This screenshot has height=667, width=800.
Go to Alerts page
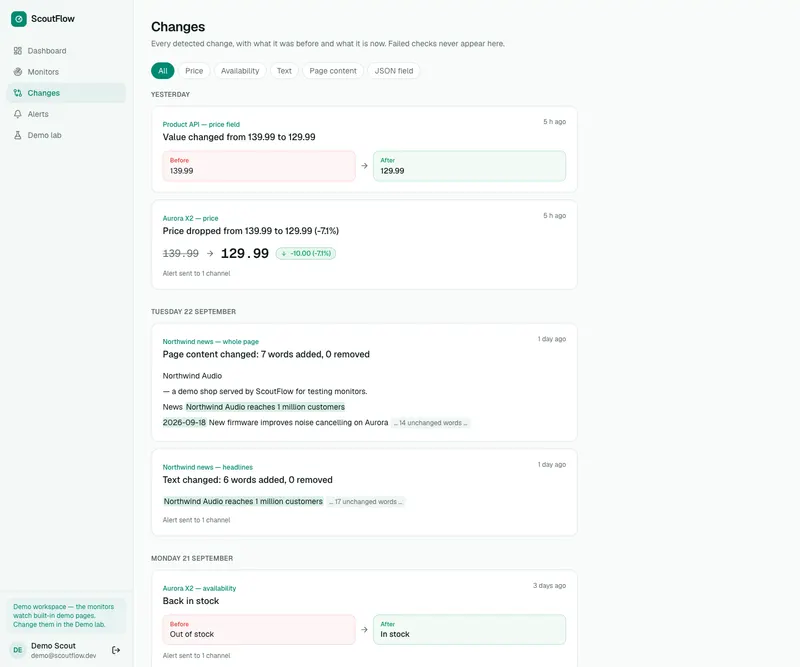click(66, 114)
